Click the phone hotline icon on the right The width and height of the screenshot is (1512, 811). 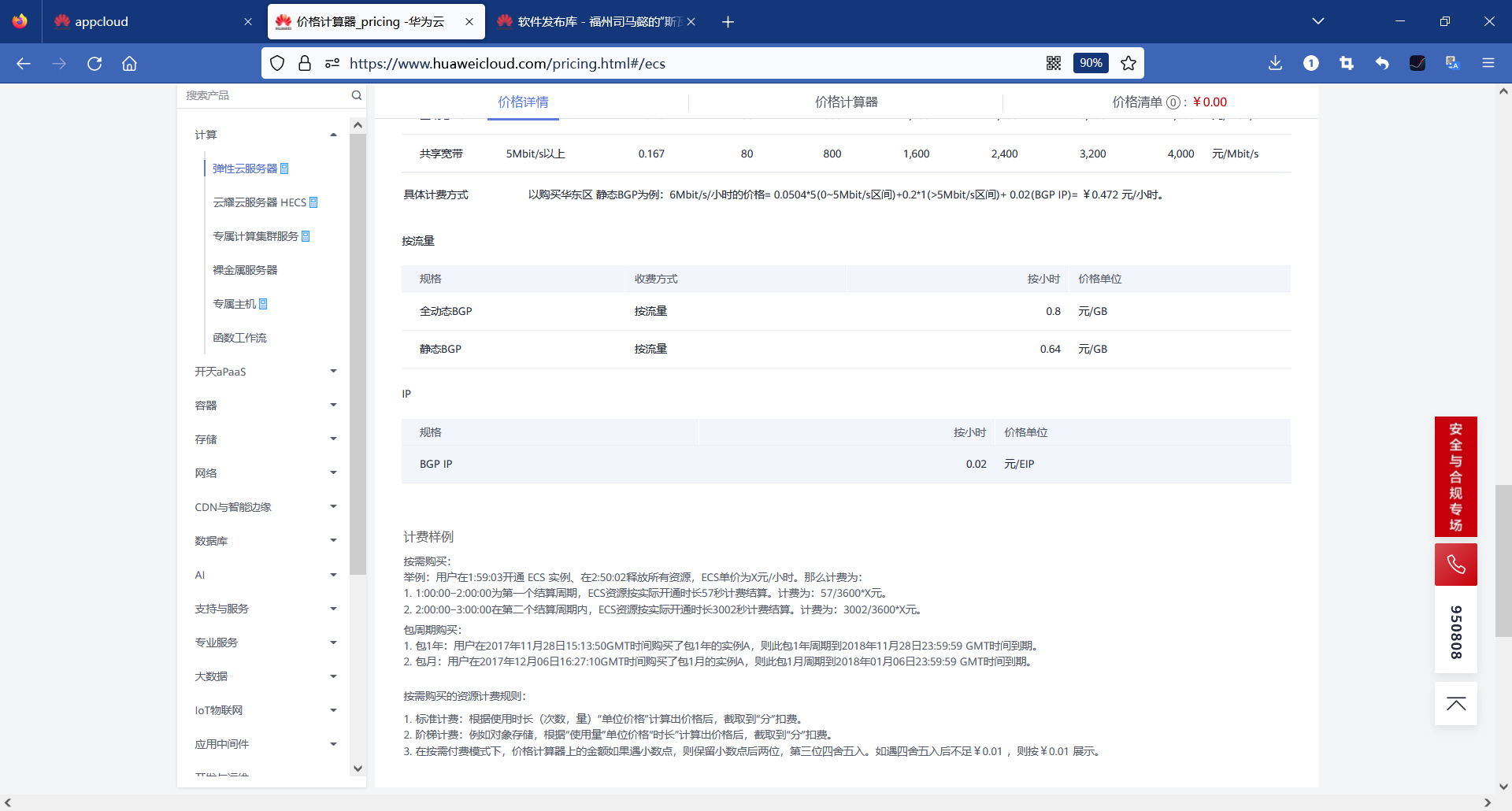pos(1456,565)
